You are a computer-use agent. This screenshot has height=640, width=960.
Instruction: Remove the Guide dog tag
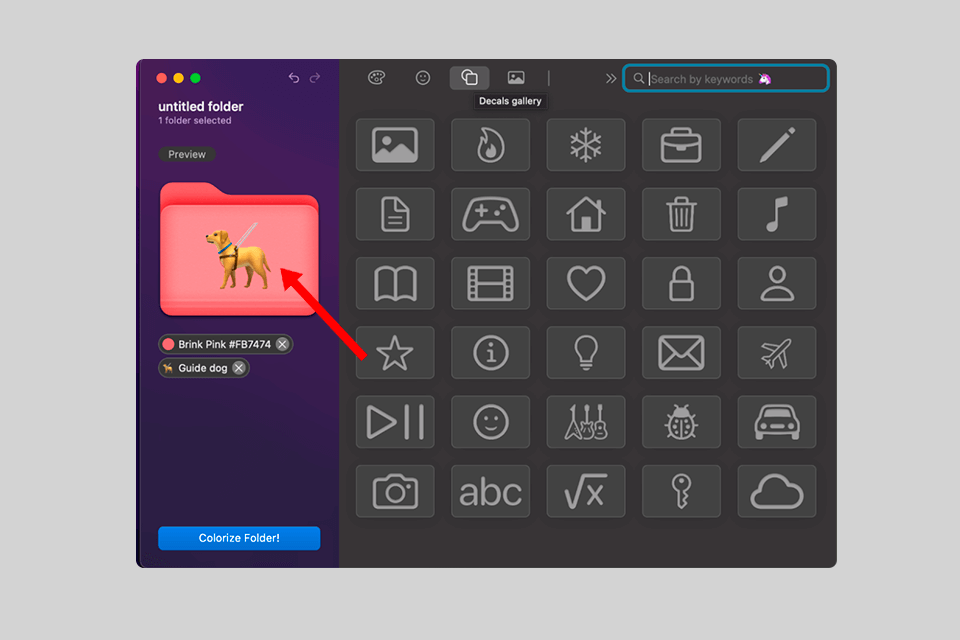point(239,368)
